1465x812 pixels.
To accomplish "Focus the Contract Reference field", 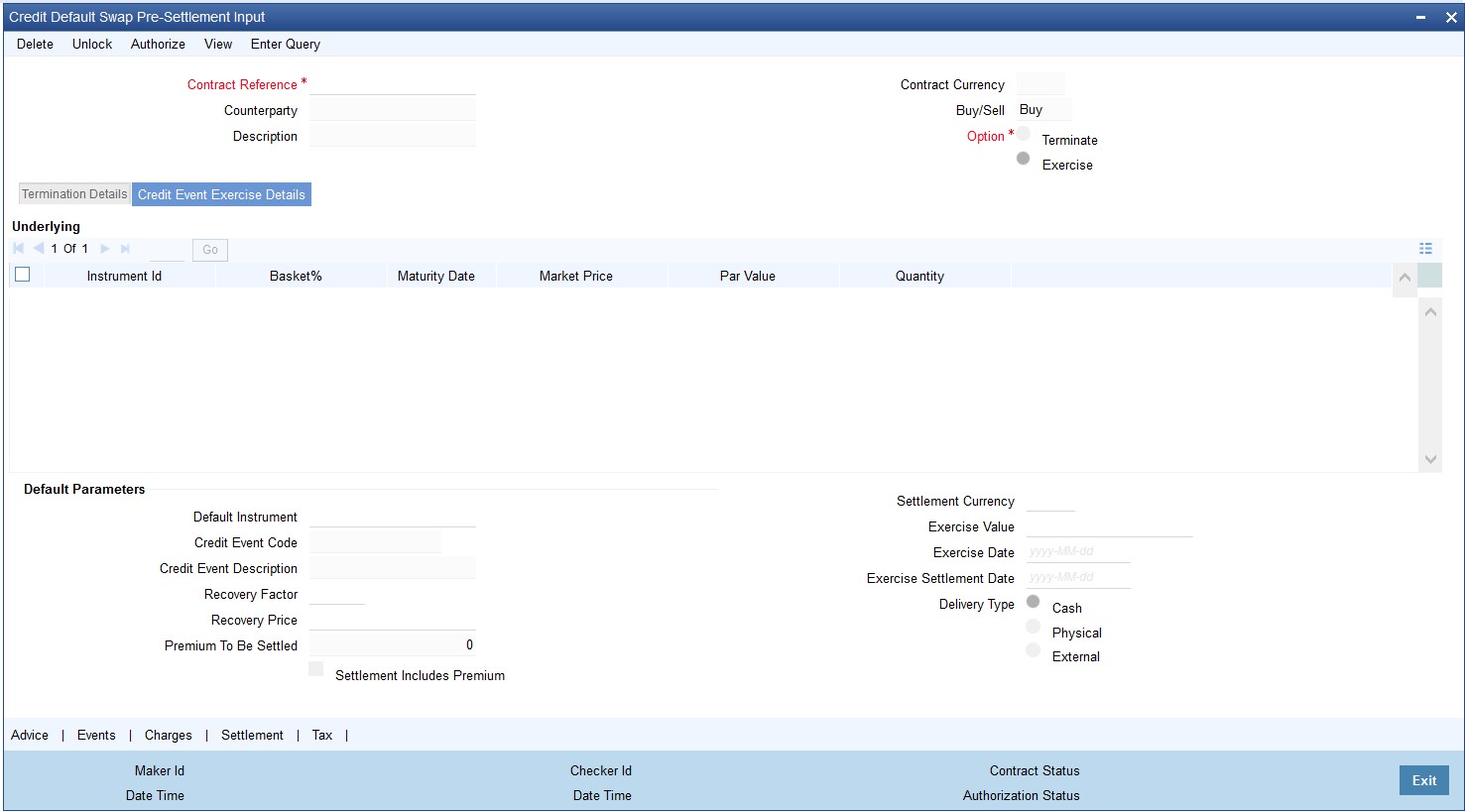I will [x=393, y=84].
